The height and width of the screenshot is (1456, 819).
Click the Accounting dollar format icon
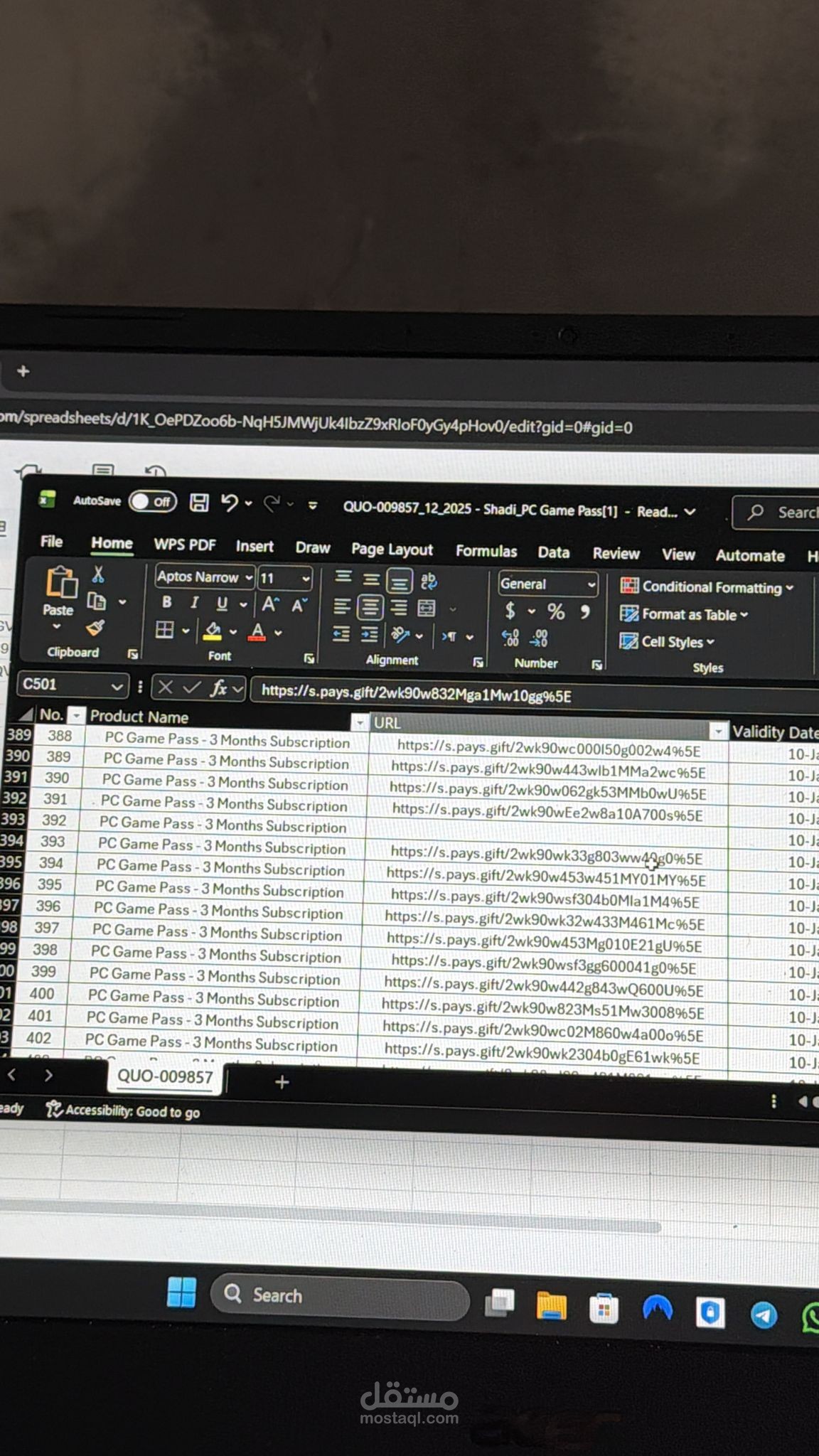coord(510,611)
